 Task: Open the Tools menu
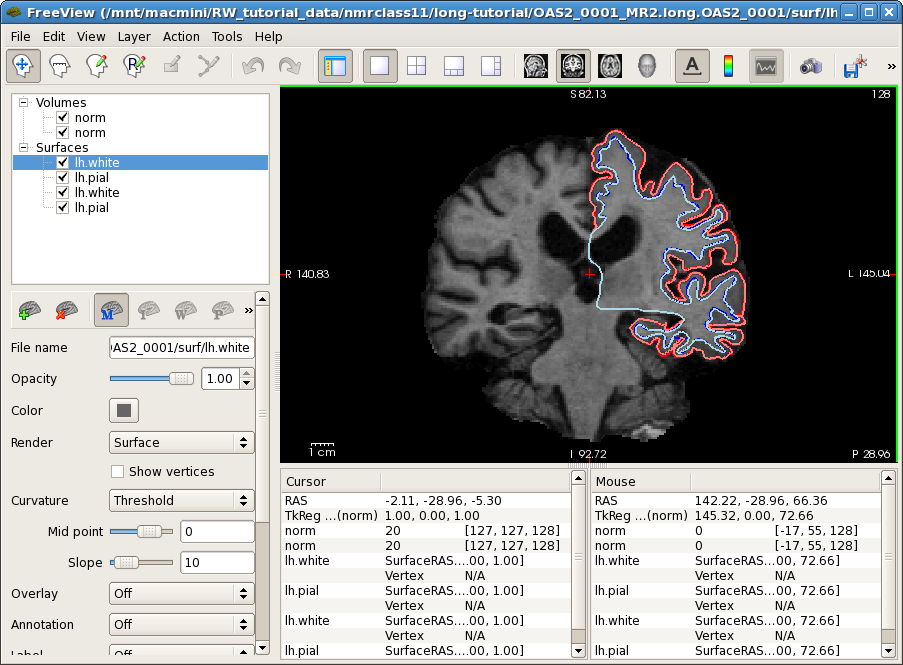[227, 36]
